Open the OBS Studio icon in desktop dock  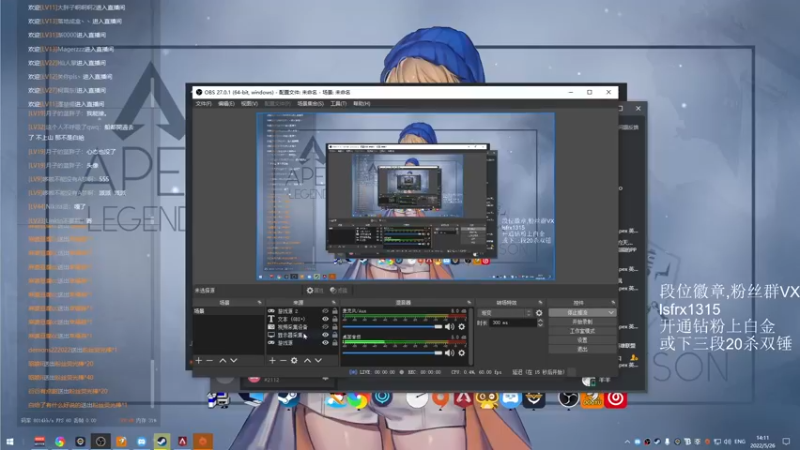point(567,399)
